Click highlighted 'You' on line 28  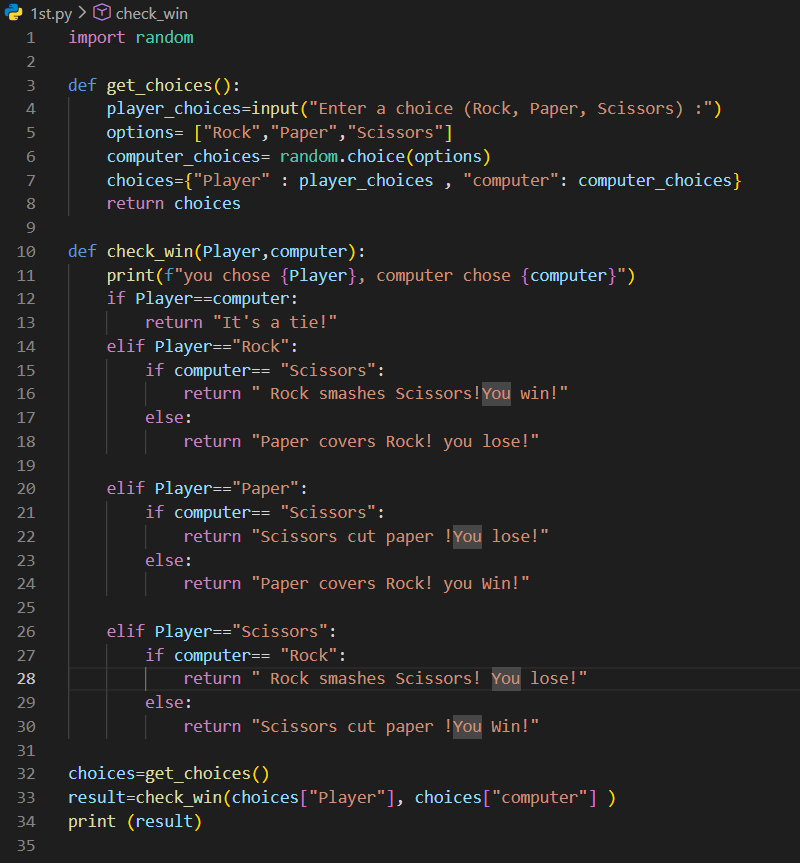click(x=506, y=679)
